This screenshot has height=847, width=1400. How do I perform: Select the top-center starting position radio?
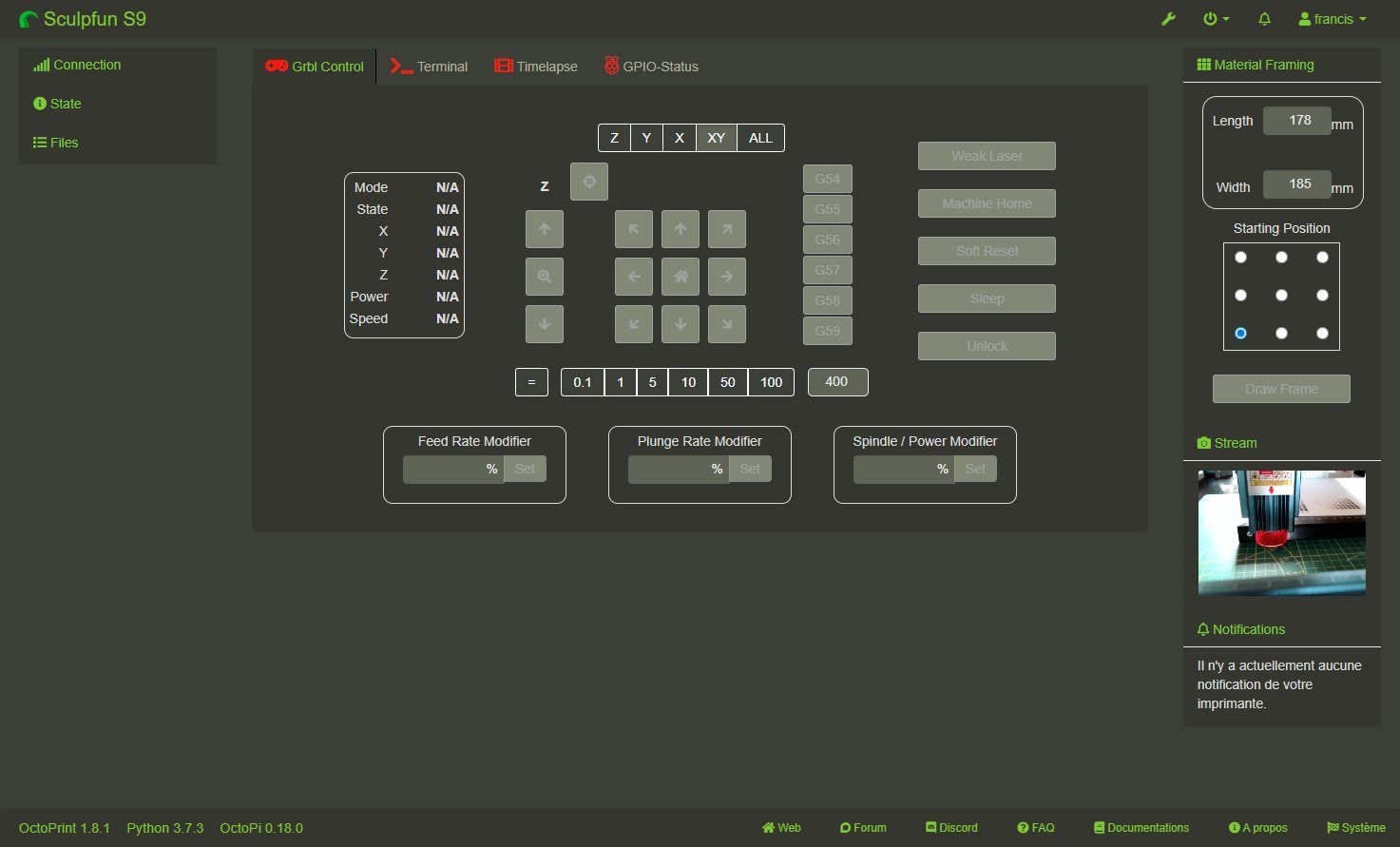point(1281,257)
